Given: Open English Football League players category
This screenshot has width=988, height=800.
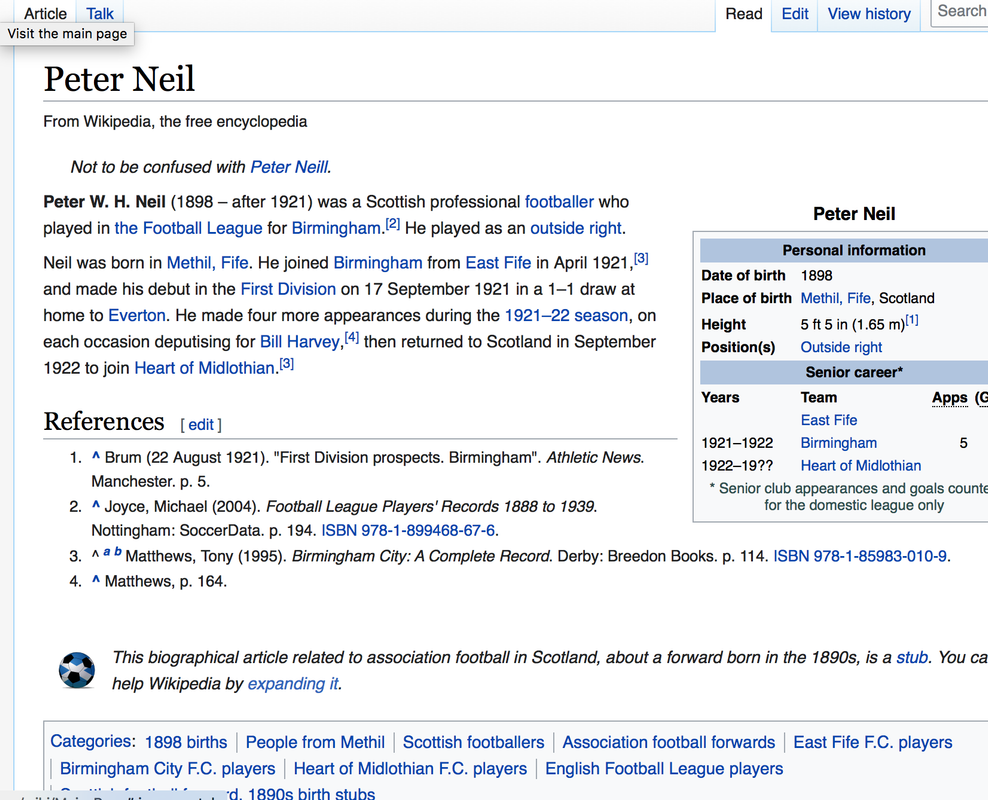Looking at the screenshot, I should 664,769.
